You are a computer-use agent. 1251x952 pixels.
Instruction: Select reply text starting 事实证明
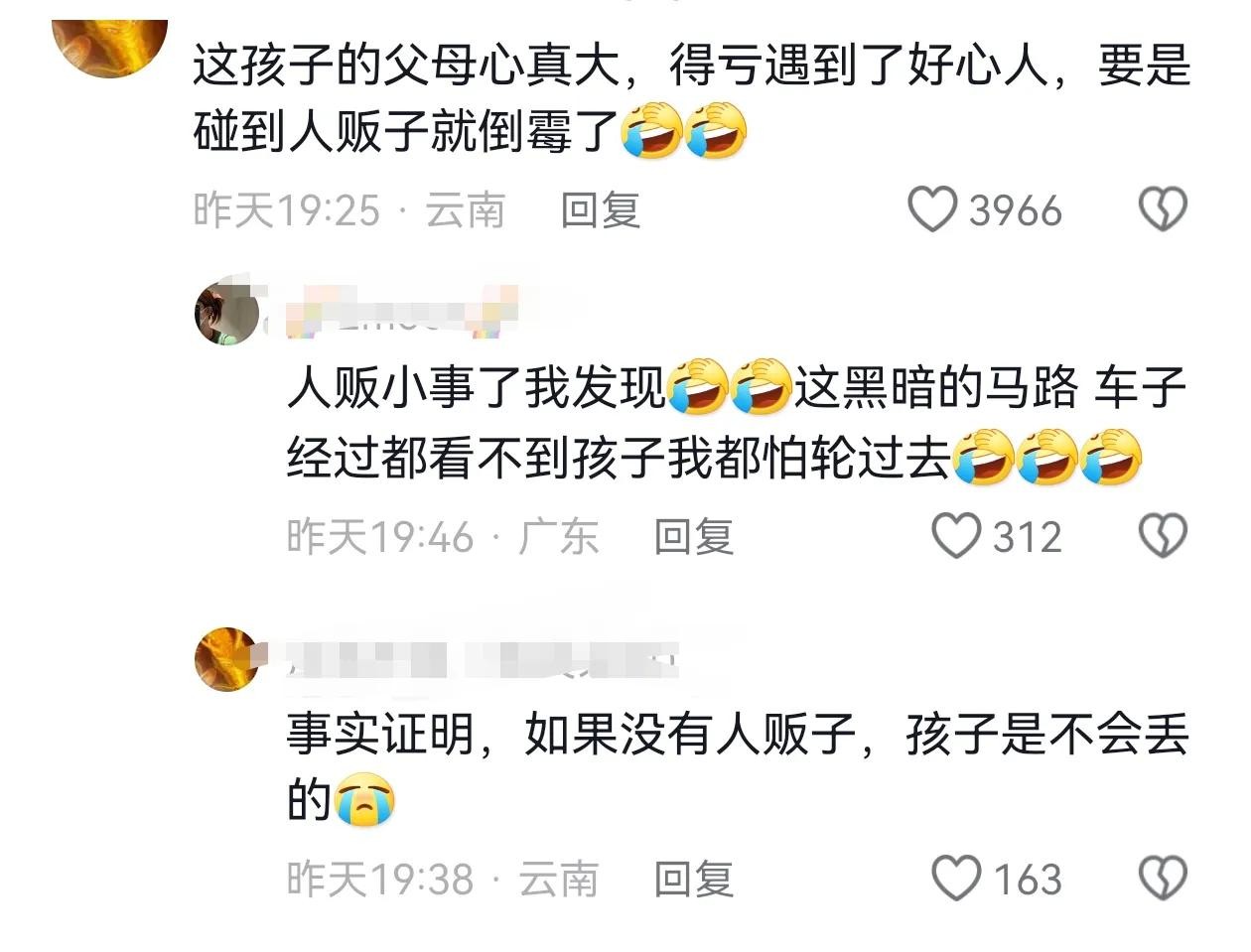click(x=737, y=767)
